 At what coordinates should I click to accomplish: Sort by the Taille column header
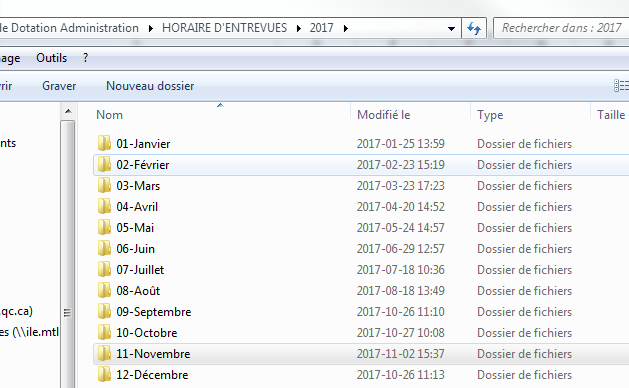click(611, 114)
